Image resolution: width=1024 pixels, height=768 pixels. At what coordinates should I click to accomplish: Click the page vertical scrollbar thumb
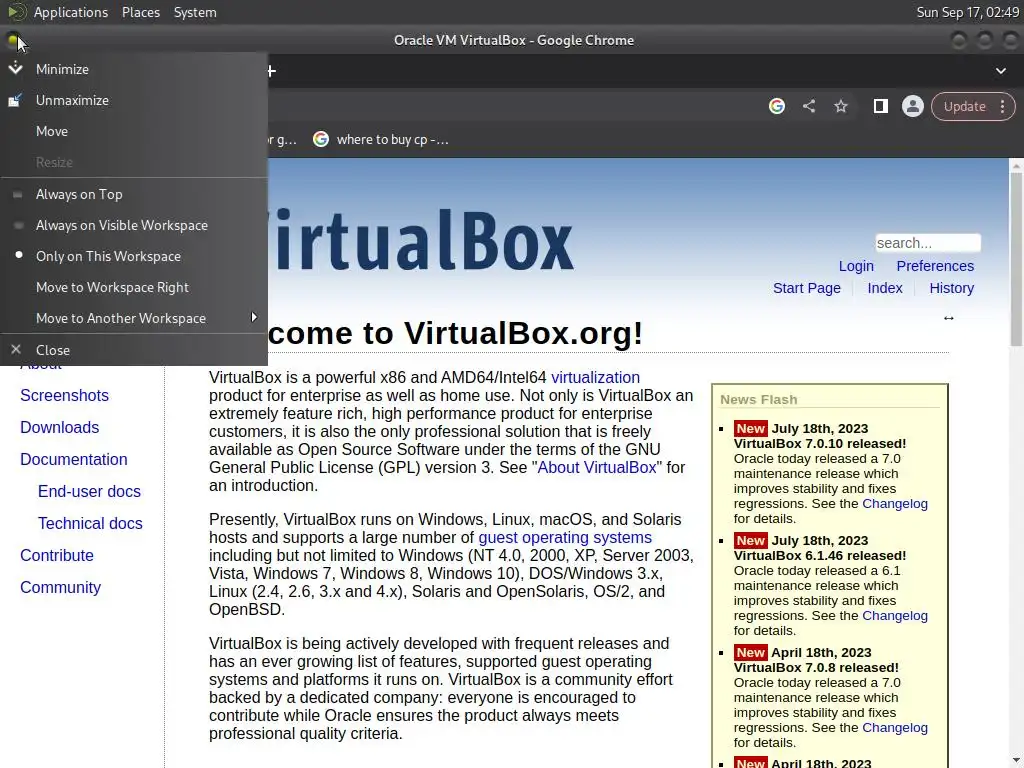coord(1016,259)
